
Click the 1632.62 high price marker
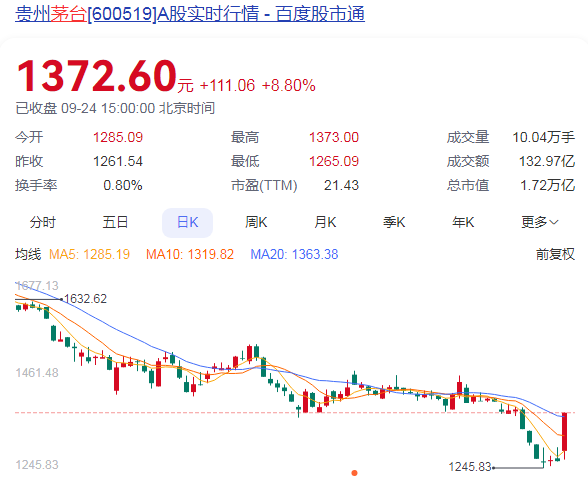(86, 299)
